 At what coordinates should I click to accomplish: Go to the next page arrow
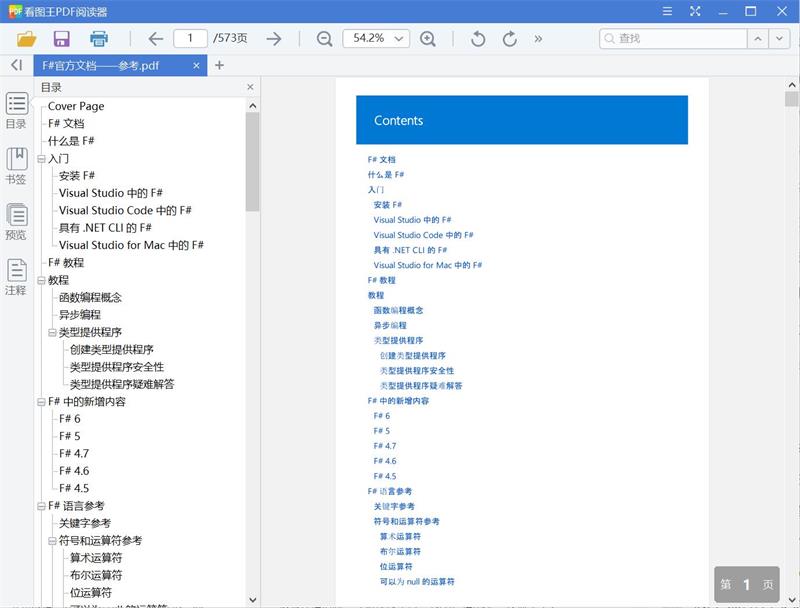tap(274, 38)
